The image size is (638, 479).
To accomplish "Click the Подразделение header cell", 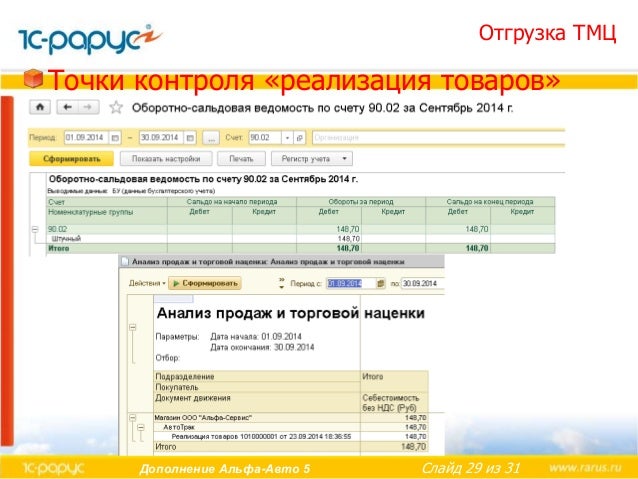I will [x=257, y=376].
